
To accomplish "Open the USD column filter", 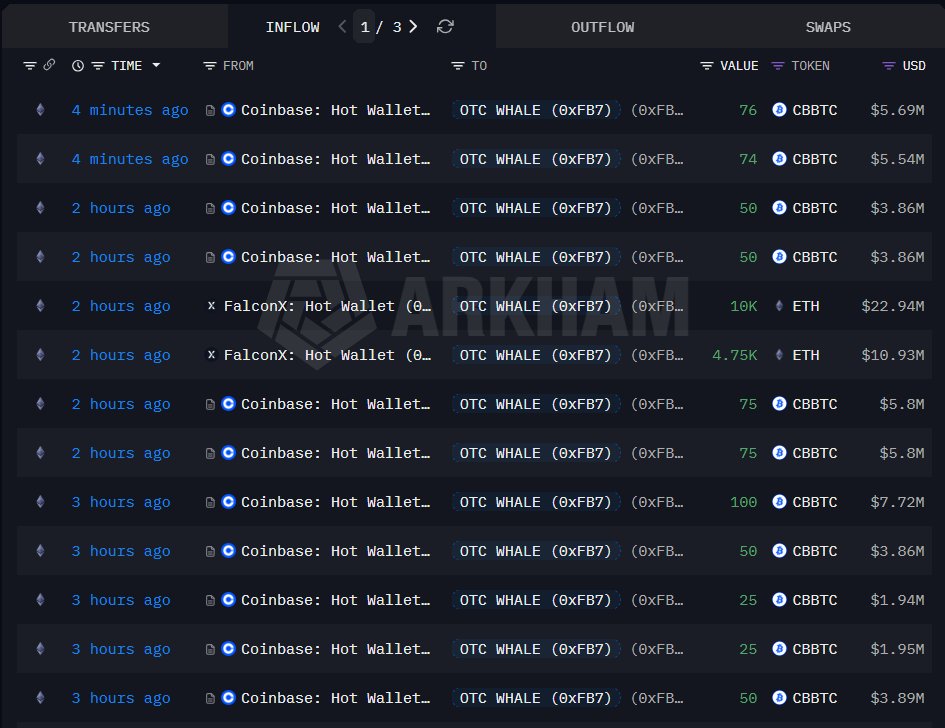I will [888, 66].
